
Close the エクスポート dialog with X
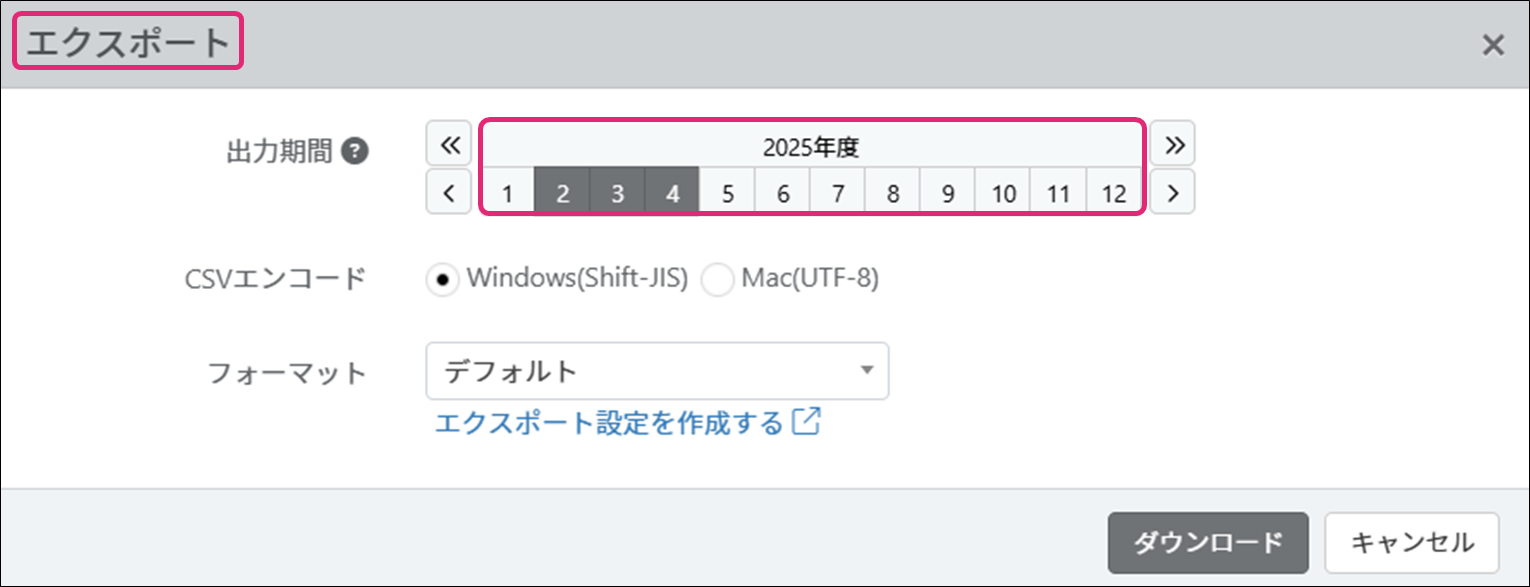point(1493,45)
